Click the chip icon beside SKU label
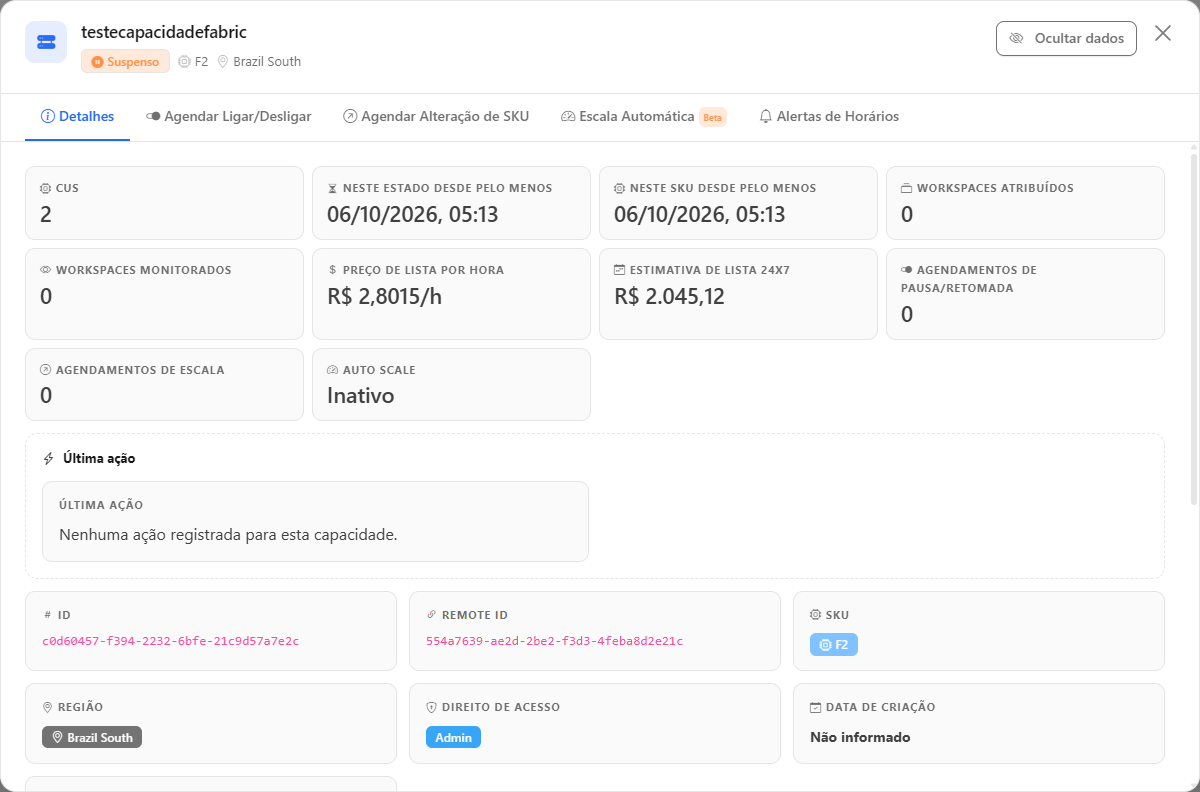1200x792 pixels. [815, 615]
